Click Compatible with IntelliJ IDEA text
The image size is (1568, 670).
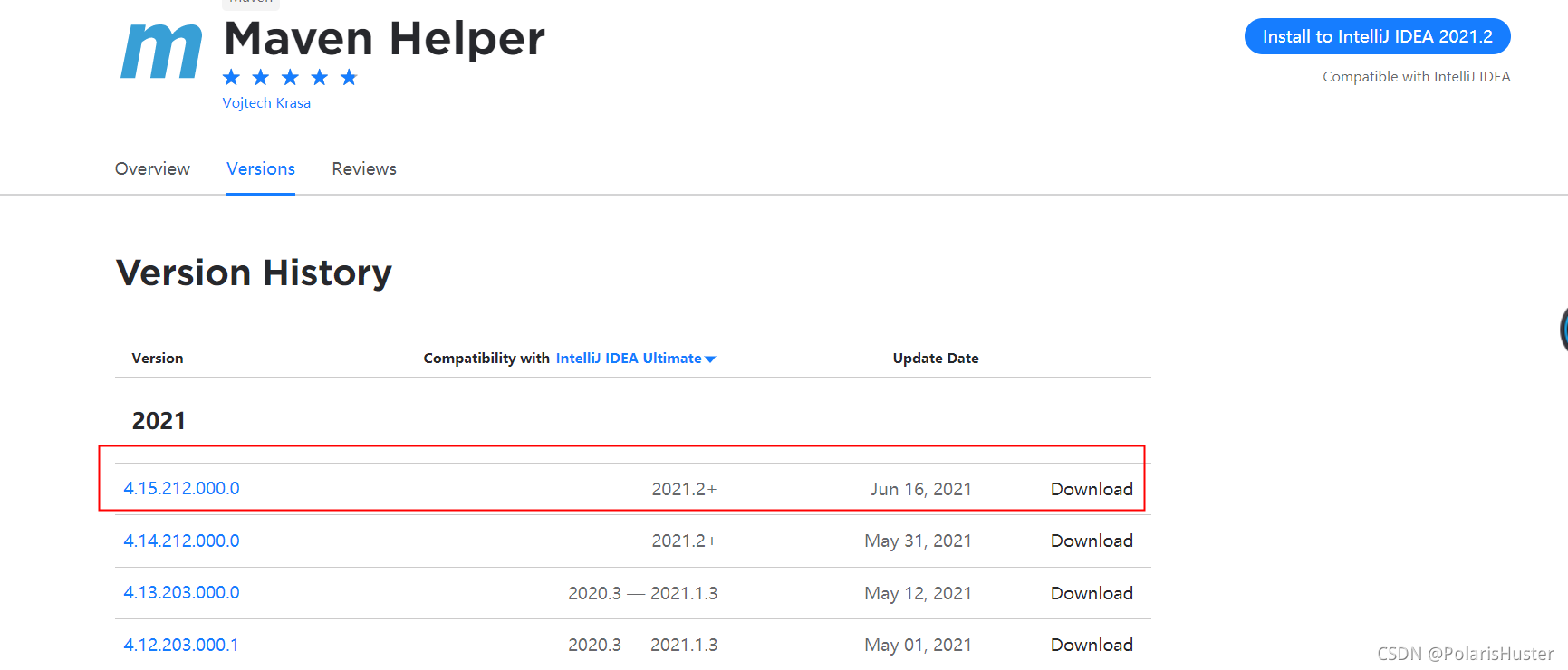[x=1416, y=77]
